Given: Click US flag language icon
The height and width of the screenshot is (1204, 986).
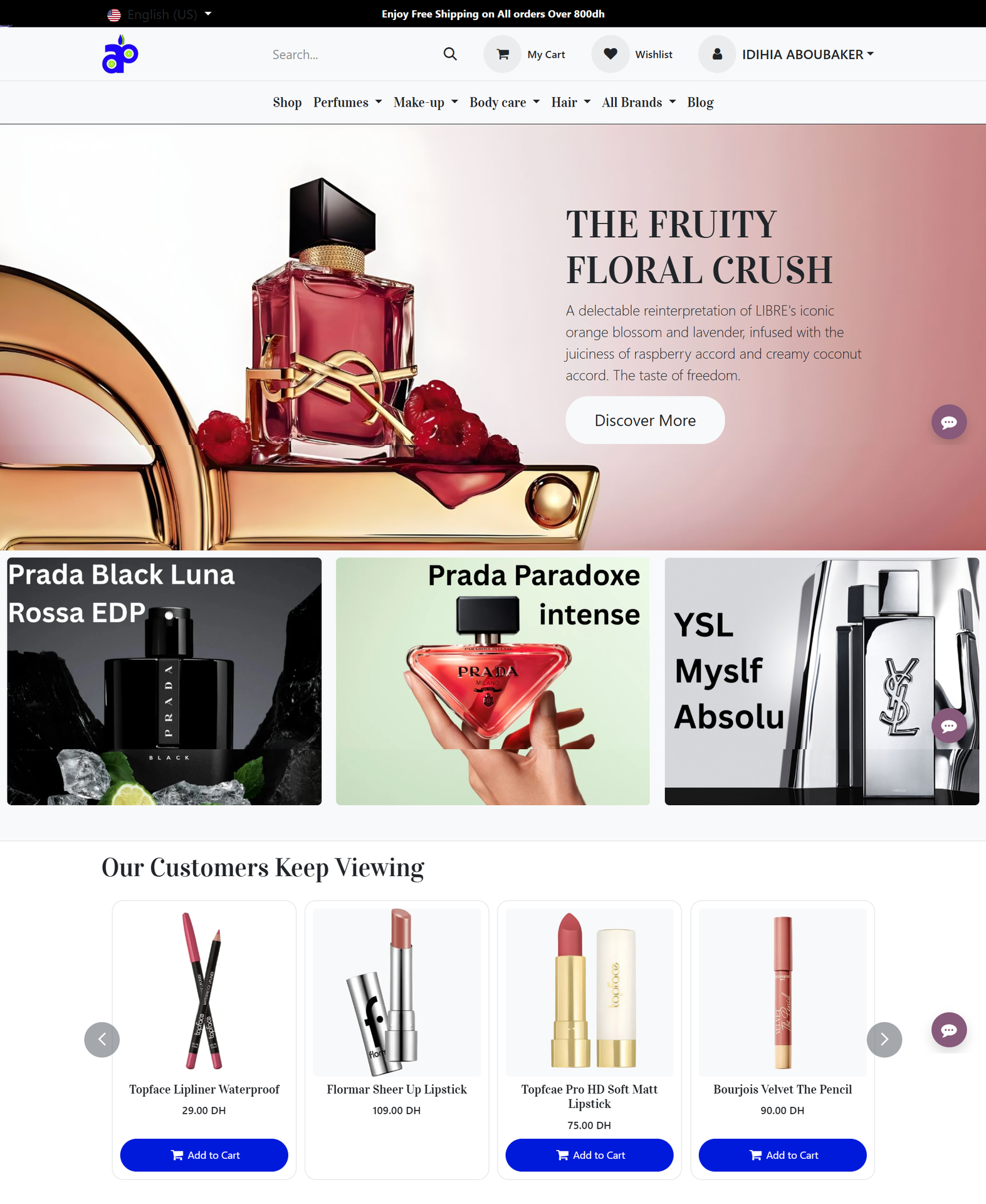Looking at the screenshot, I should tap(113, 14).
